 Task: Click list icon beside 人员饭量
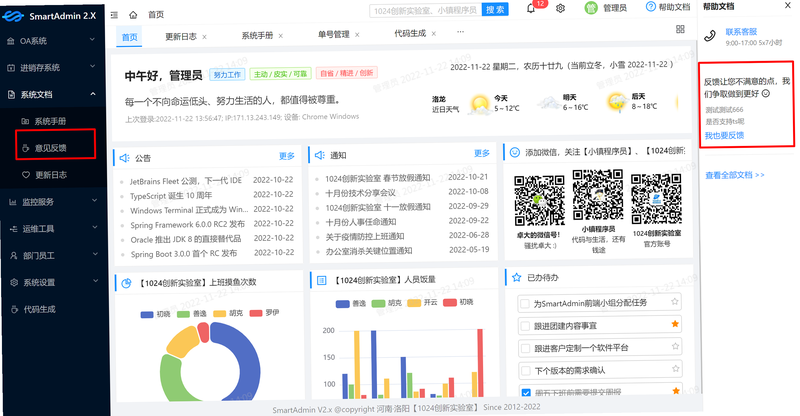[x=321, y=280]
